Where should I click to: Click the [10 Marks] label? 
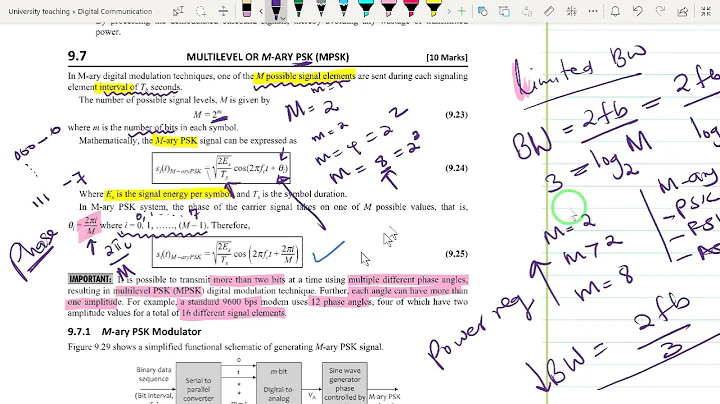[x=447, y=57]
